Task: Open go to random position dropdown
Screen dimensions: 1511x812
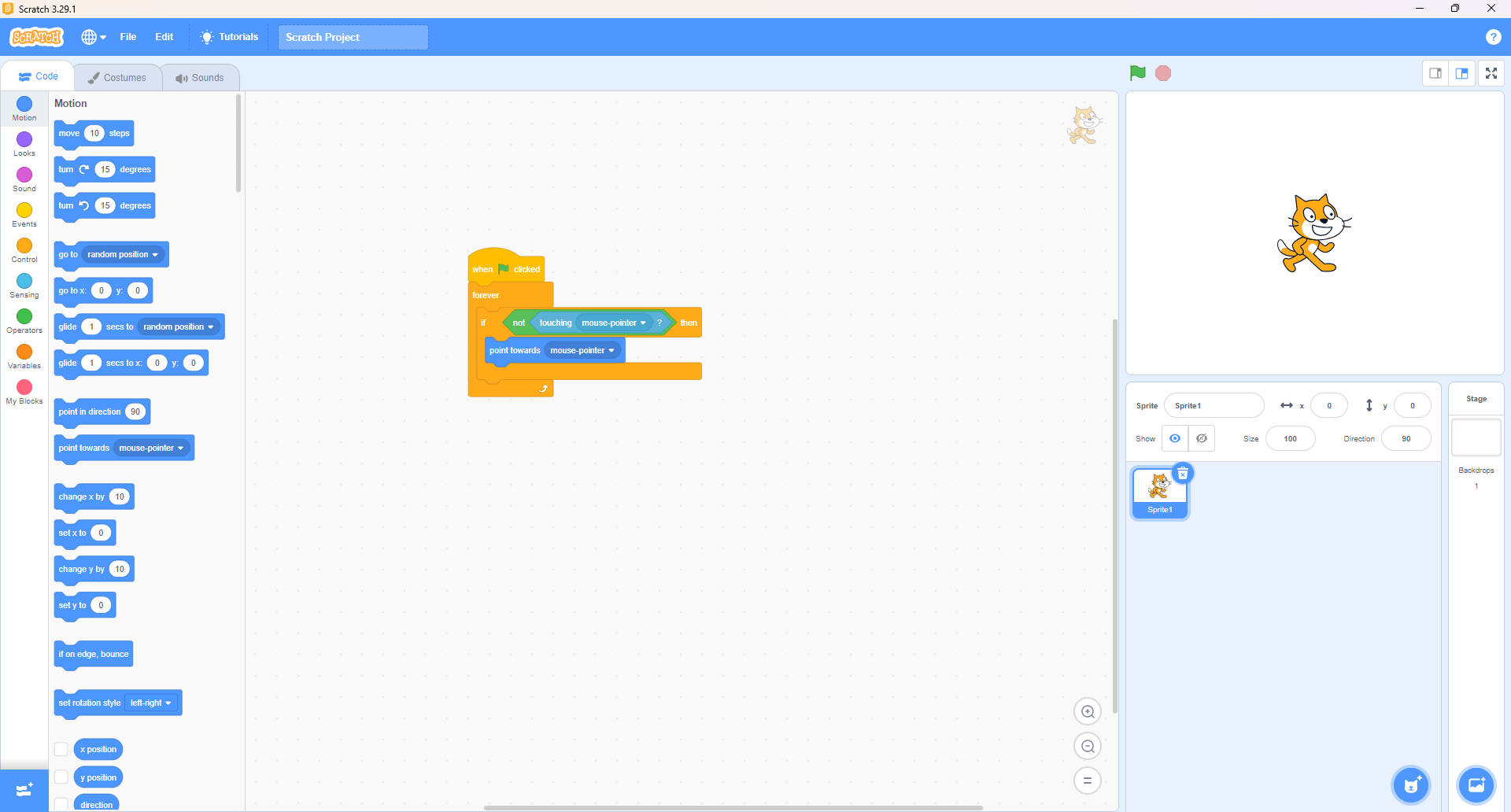Action: pos(123,255)
